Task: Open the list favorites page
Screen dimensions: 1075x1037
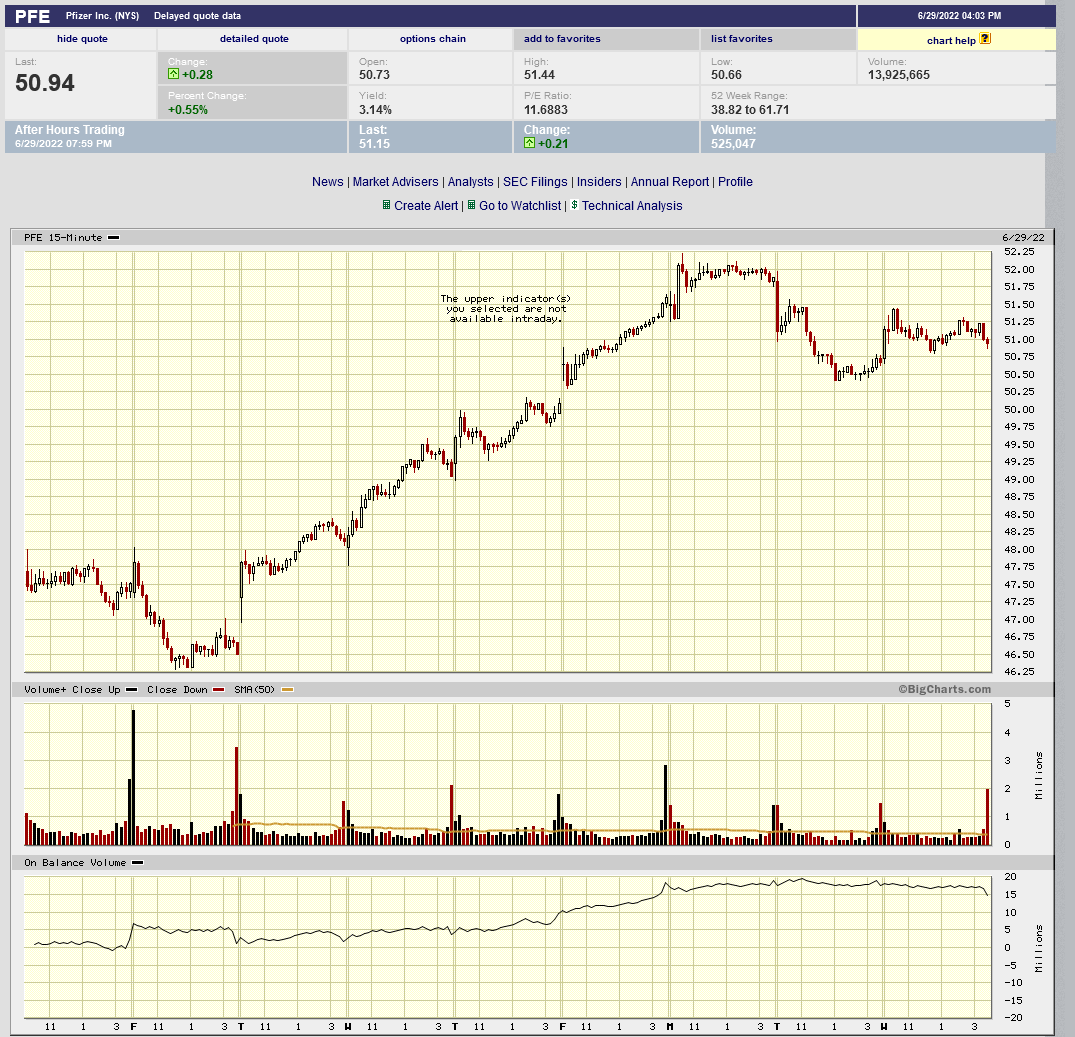Action: [x=742, y=39]
